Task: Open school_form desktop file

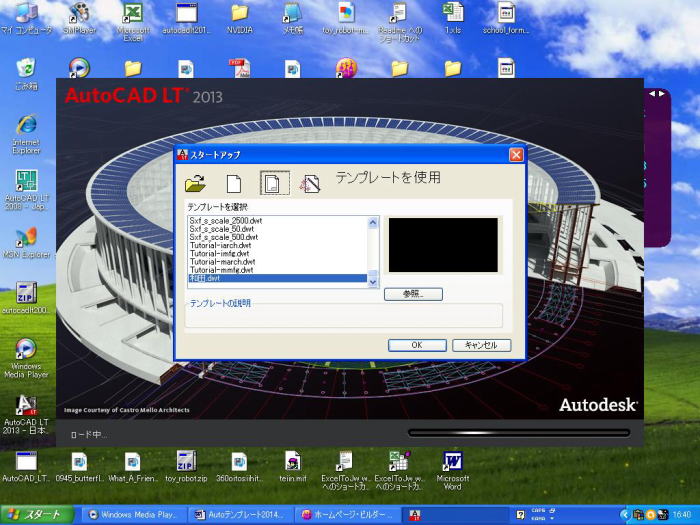Action: coord(506,18)
